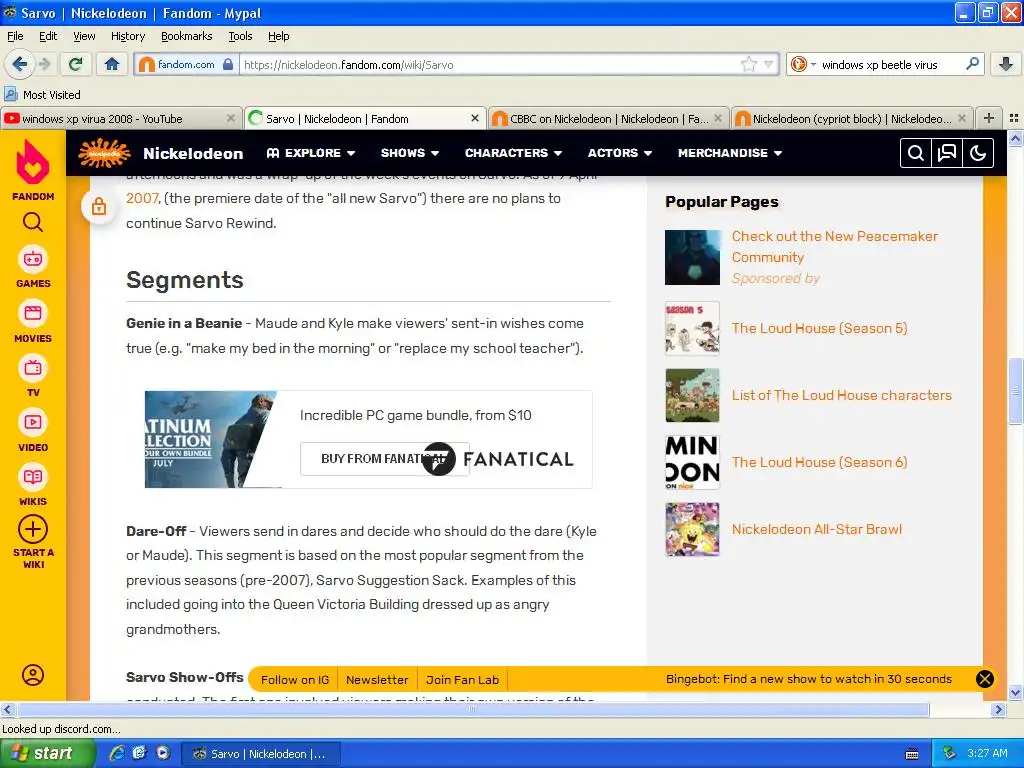Open Fandom sidebar search icon
The height and width of the screenshot is (768, 1024).
coord(33,223)
